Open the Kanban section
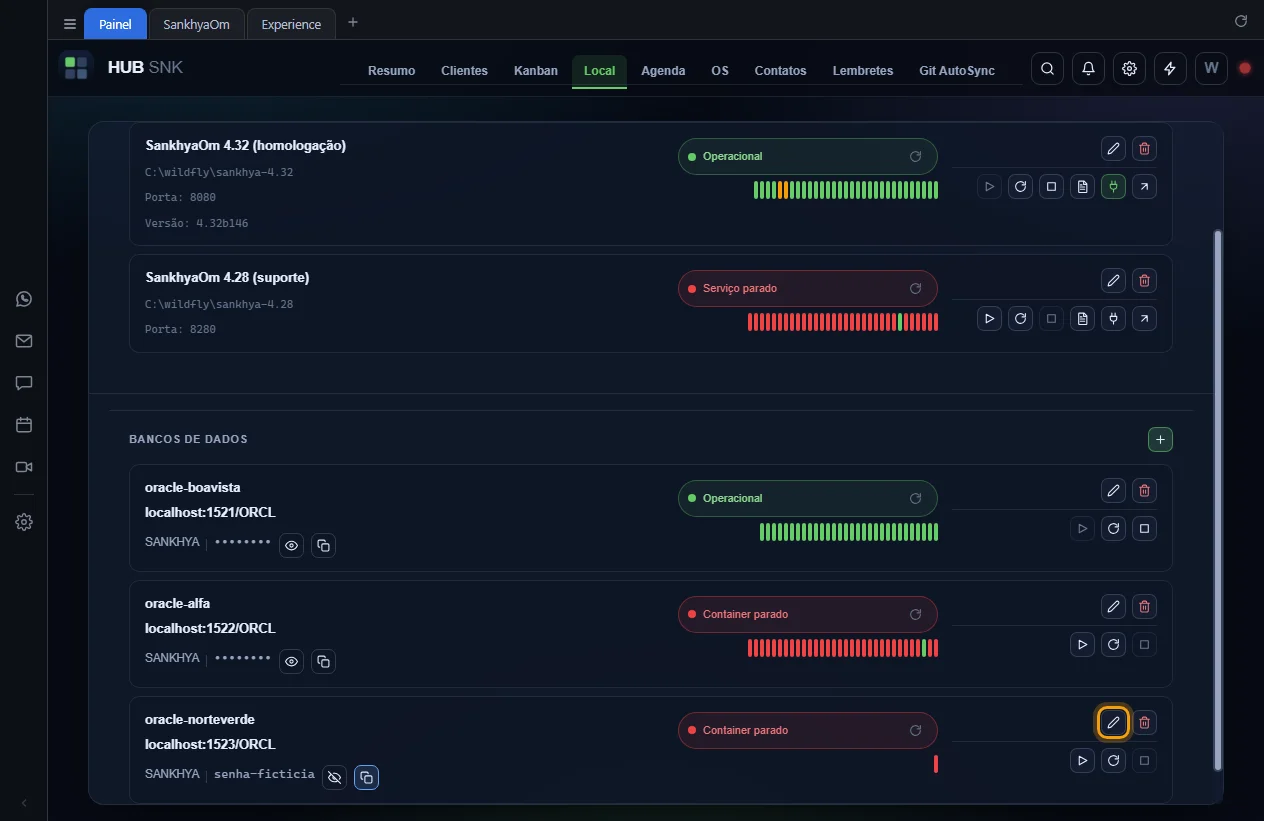The image size is (1264, 821). coord(536,71)
